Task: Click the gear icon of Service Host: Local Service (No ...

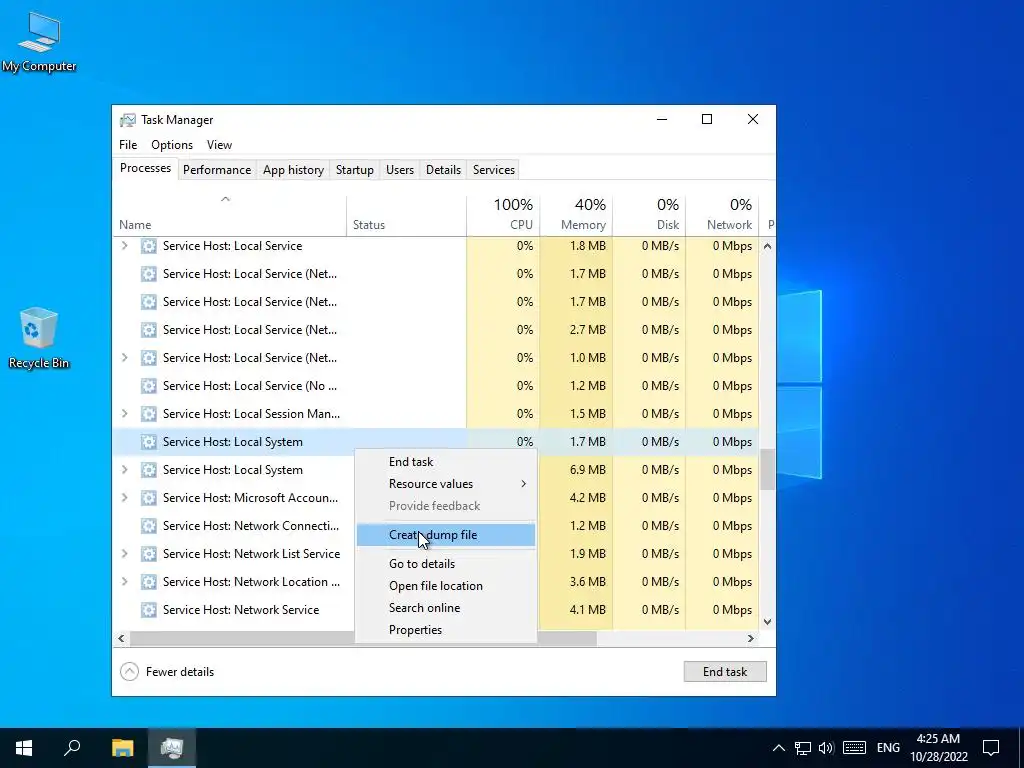Action: point(149,386)
